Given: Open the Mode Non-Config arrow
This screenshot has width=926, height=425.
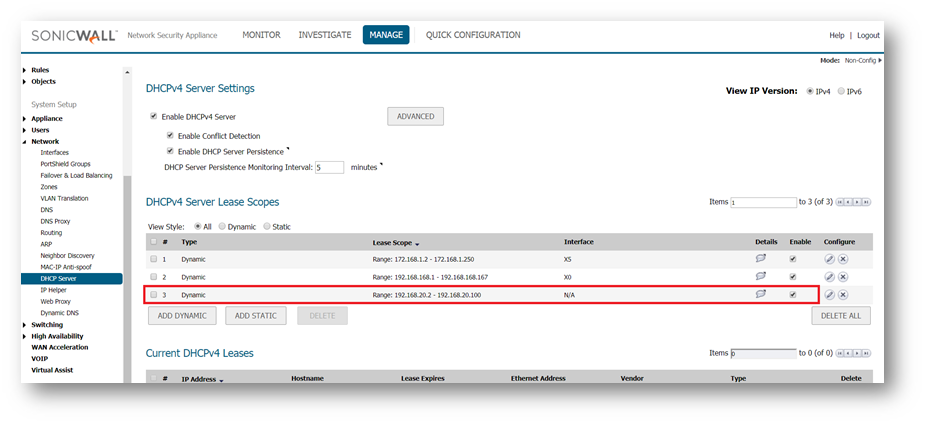Looking at the screenshot, I should (x=880, y=60).
